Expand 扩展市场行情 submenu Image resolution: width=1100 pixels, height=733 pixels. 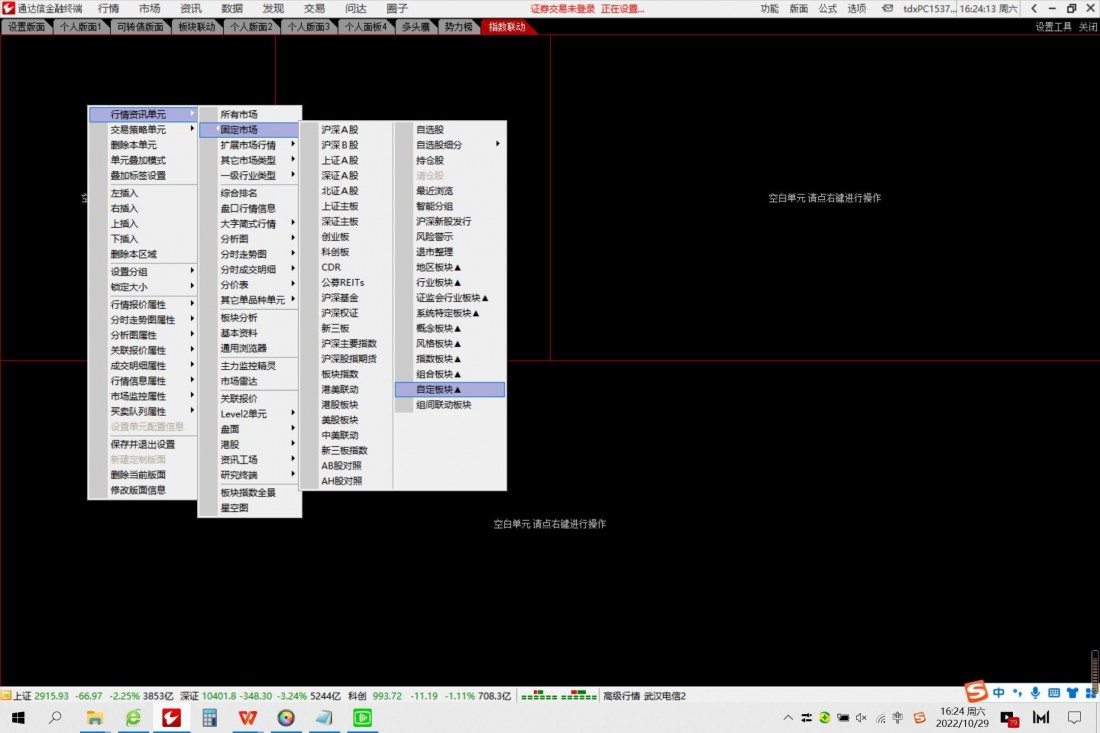tap(250, 145)
